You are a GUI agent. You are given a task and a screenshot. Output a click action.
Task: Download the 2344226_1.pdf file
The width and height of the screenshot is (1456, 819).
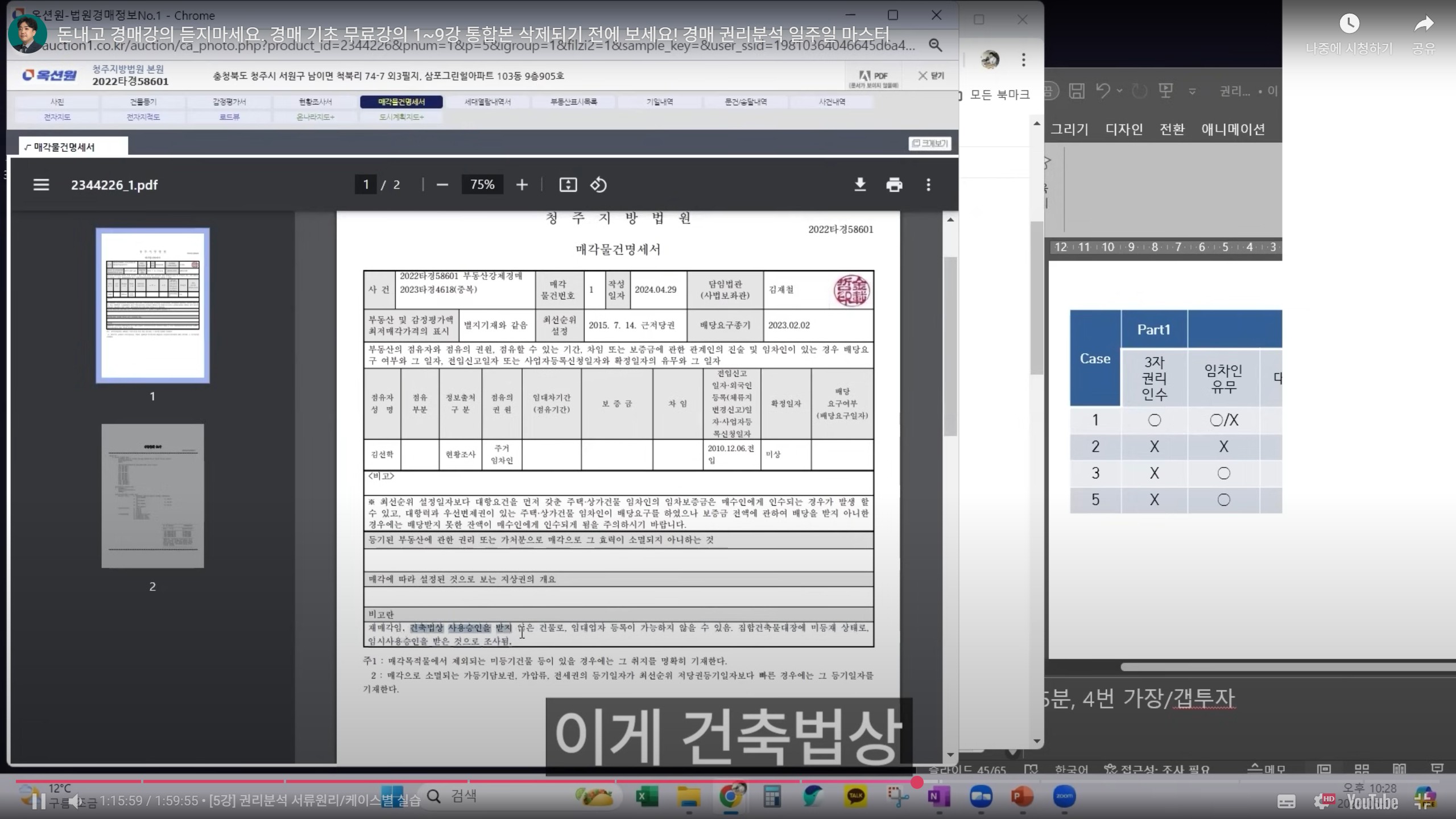tap(860, 185)
